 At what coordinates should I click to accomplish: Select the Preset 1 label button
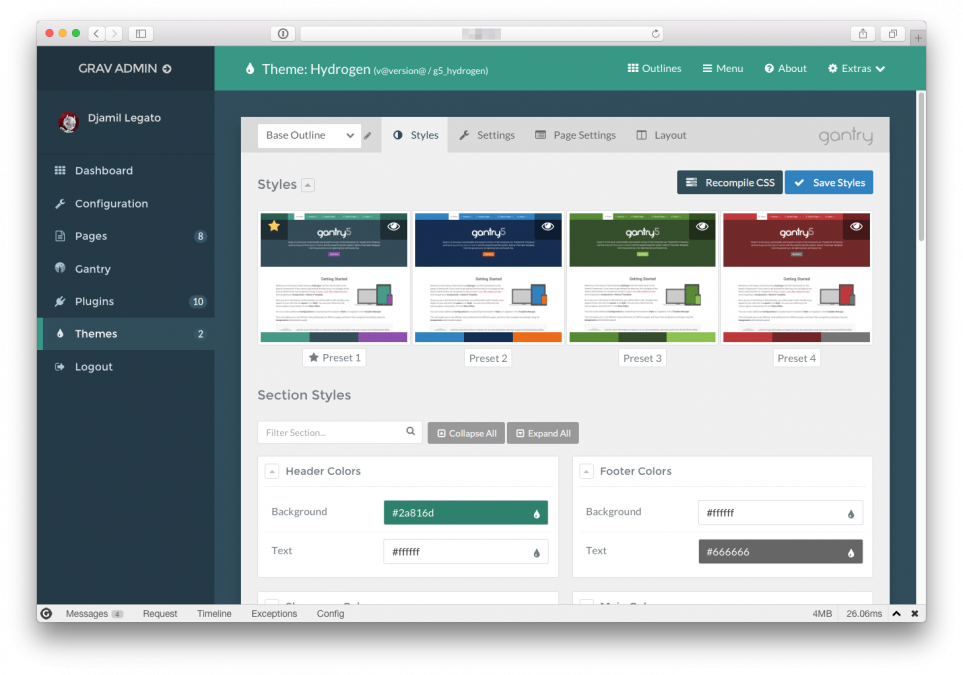[x=334, y=357]
